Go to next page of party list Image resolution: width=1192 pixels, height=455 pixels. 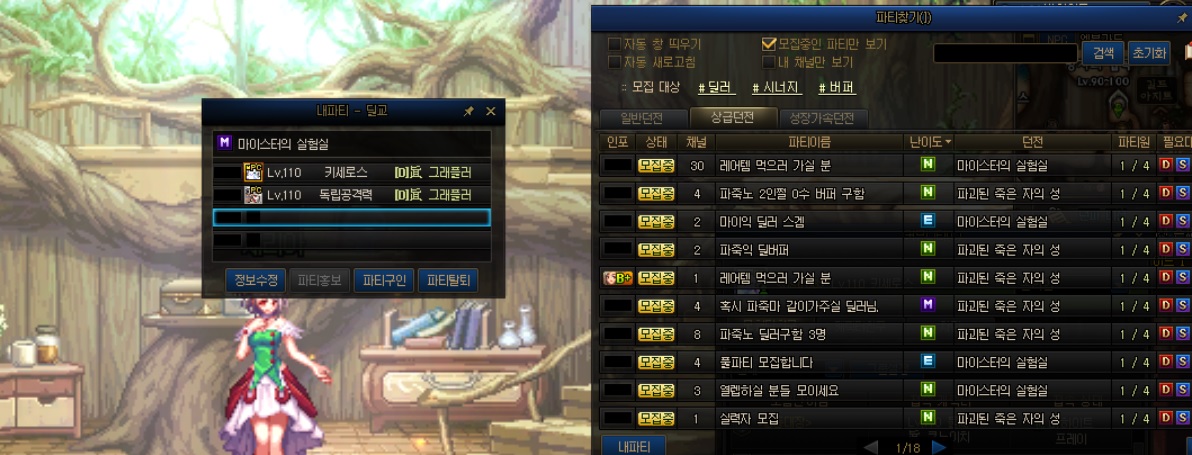pos(940,447)
